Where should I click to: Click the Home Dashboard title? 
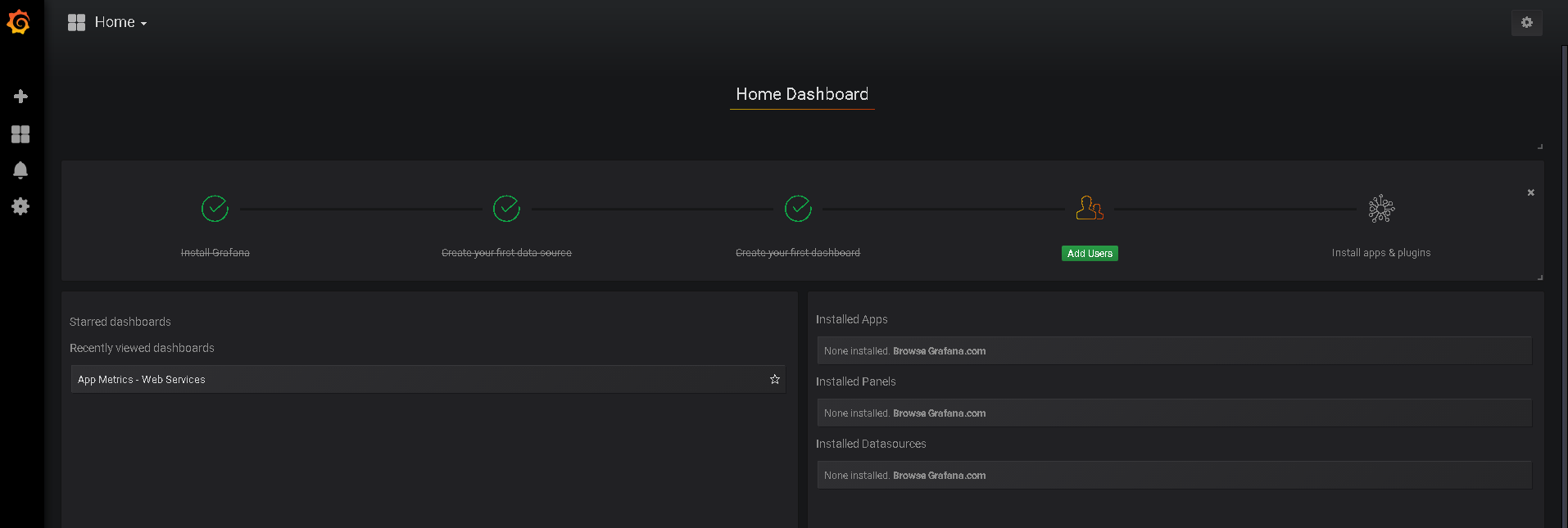[x=802, y=94]
